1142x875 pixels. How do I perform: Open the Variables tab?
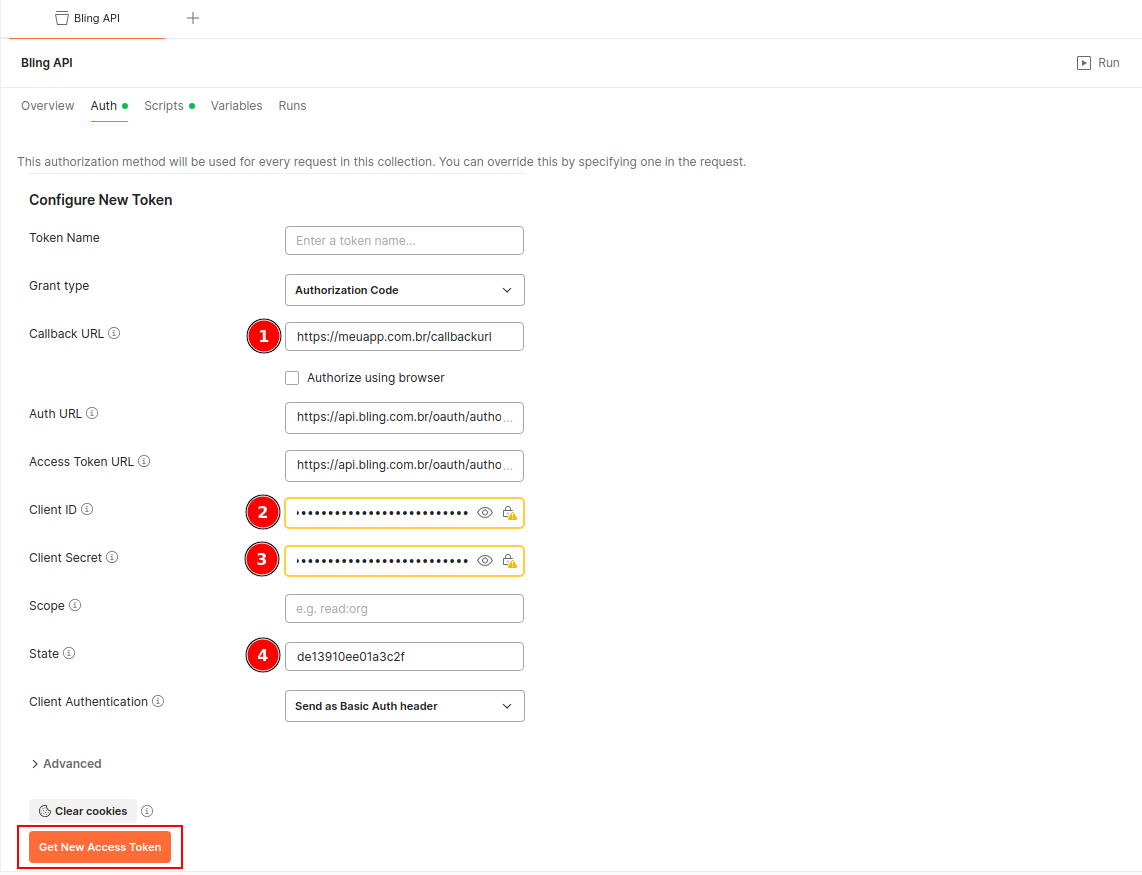(236, 106)
